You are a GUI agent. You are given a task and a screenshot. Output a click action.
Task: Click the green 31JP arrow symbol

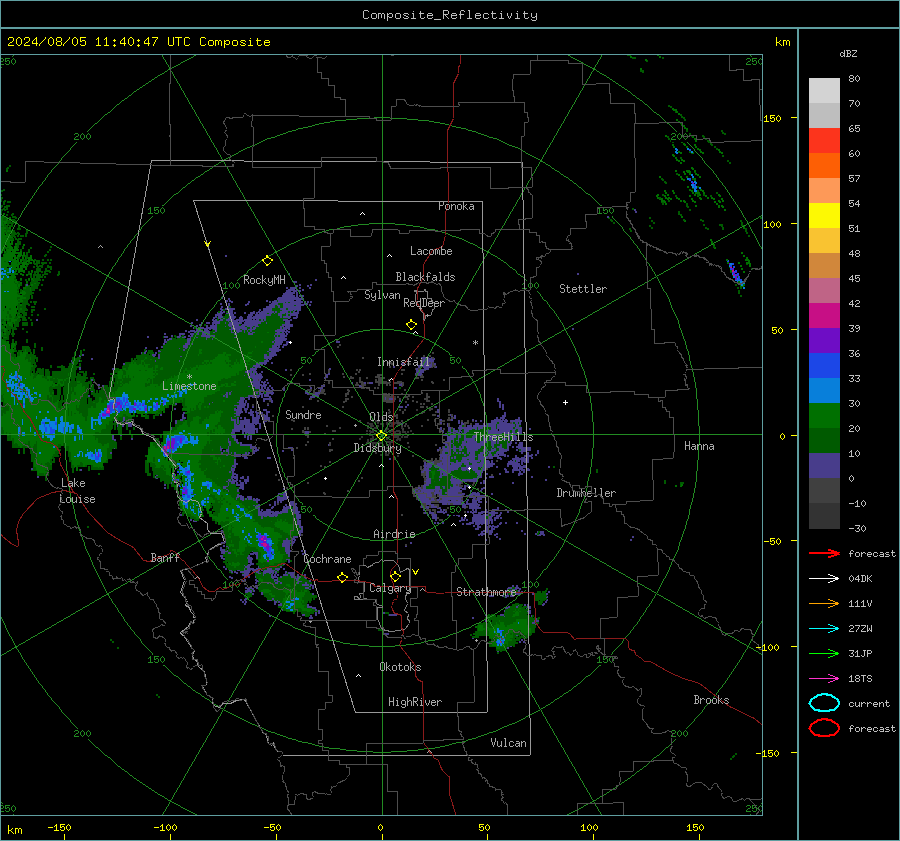824,653
